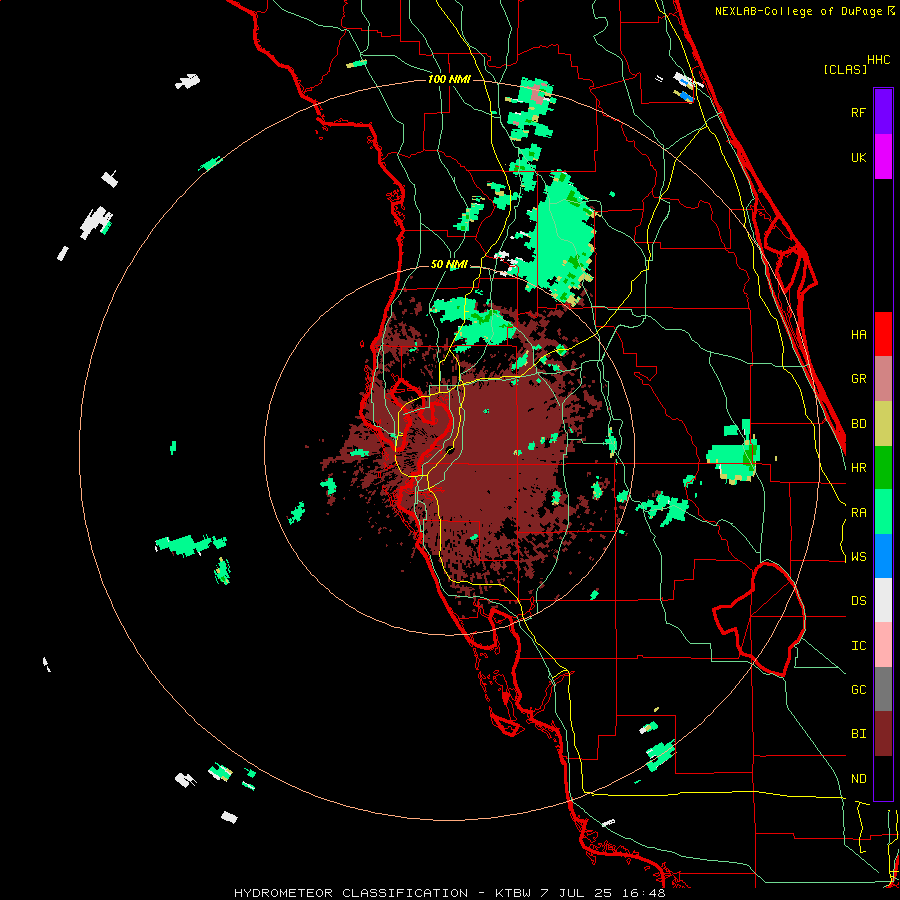The image size is (900, 900).
Task: Click the '100 NMI' range ring label
Action: tap(449, 79)
